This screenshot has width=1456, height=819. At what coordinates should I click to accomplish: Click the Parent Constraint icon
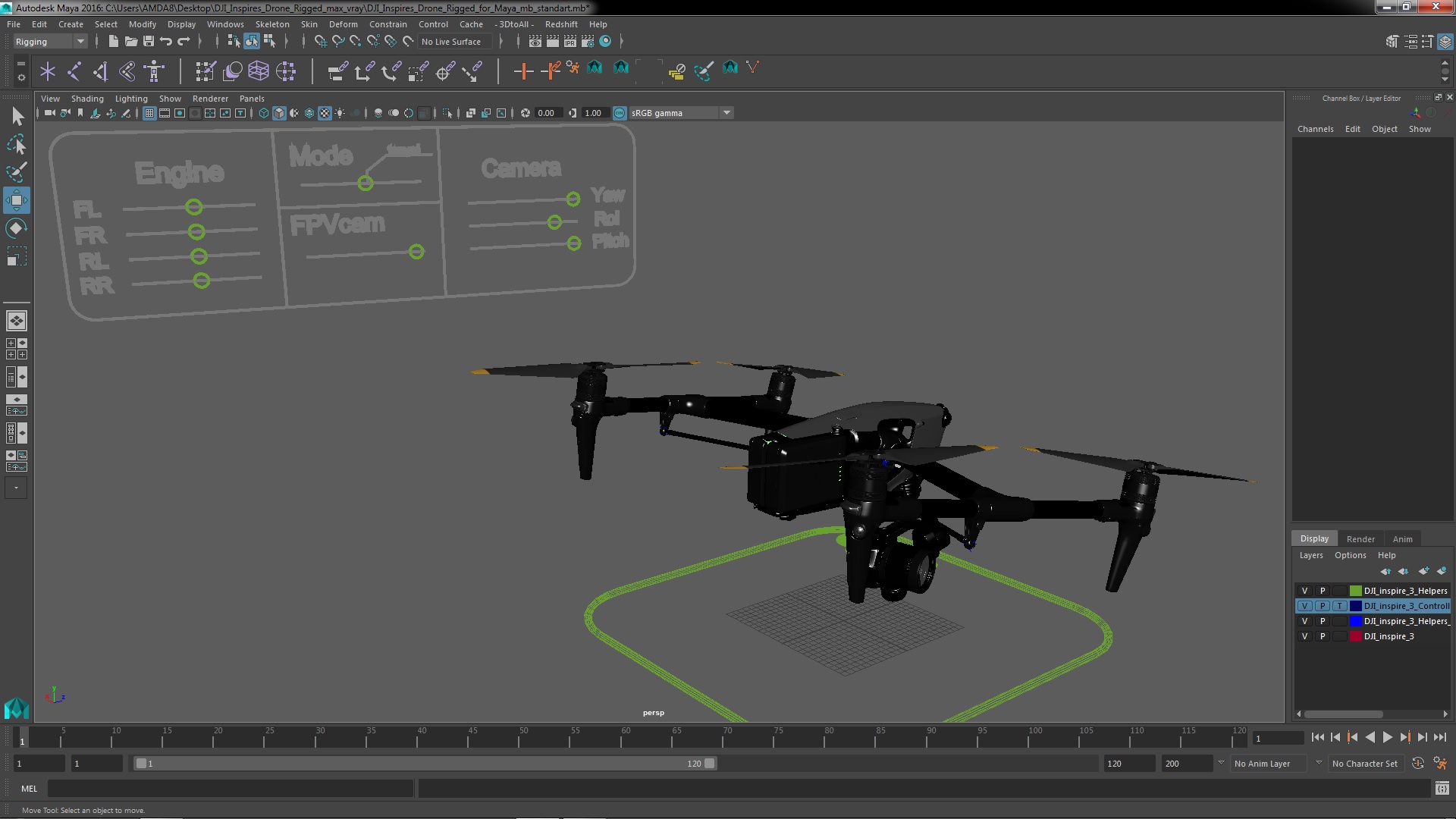click(x=337, y=71)
